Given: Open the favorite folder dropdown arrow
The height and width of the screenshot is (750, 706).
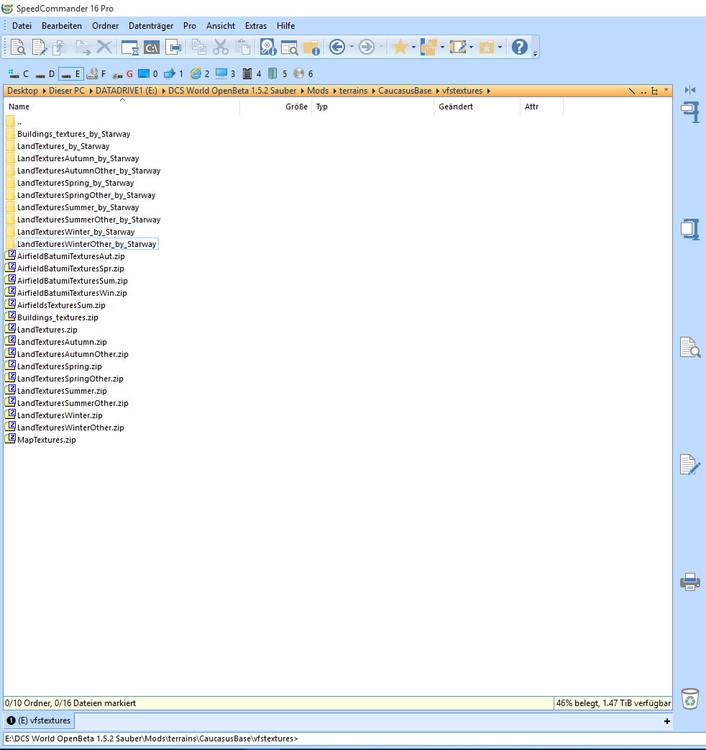Looking at the screenshot, I should coord(500,47).
